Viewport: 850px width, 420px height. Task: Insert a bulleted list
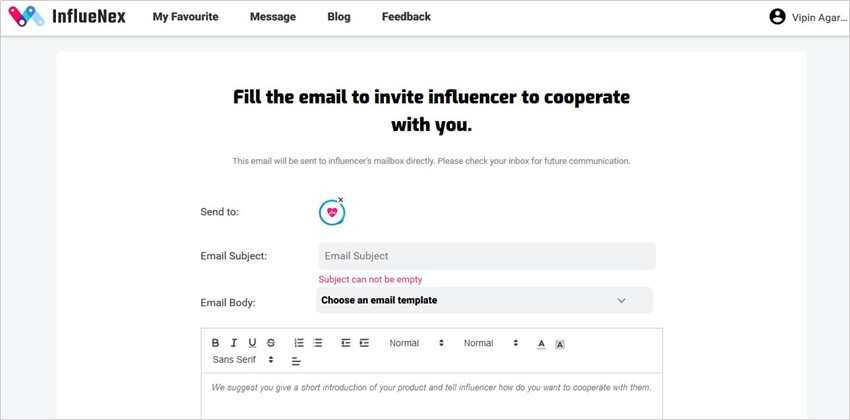[318, 343]
